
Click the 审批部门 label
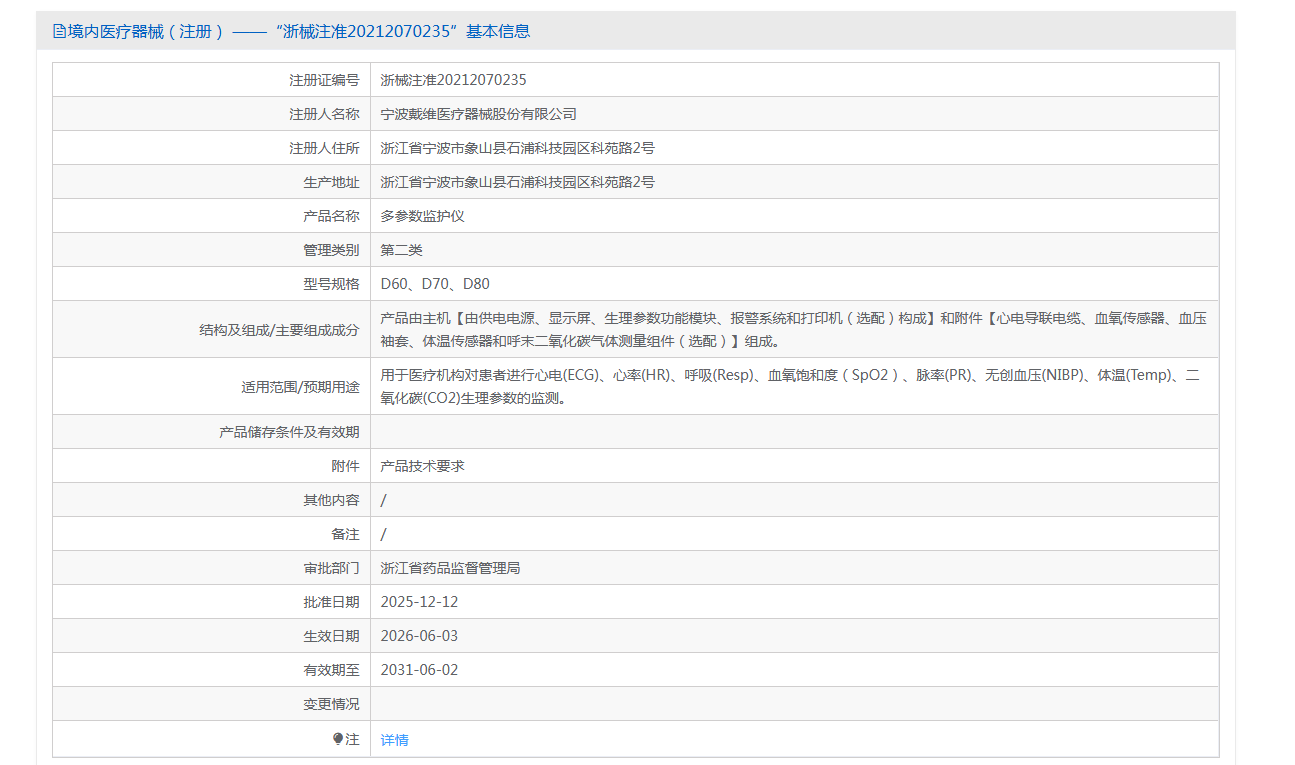point(331,568)
